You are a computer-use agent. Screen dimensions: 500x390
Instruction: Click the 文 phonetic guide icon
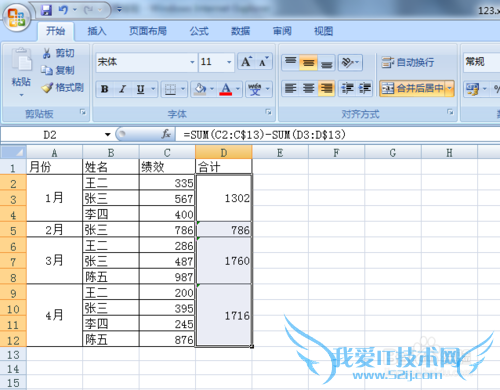pyautogui.click(x=255, y=89)
